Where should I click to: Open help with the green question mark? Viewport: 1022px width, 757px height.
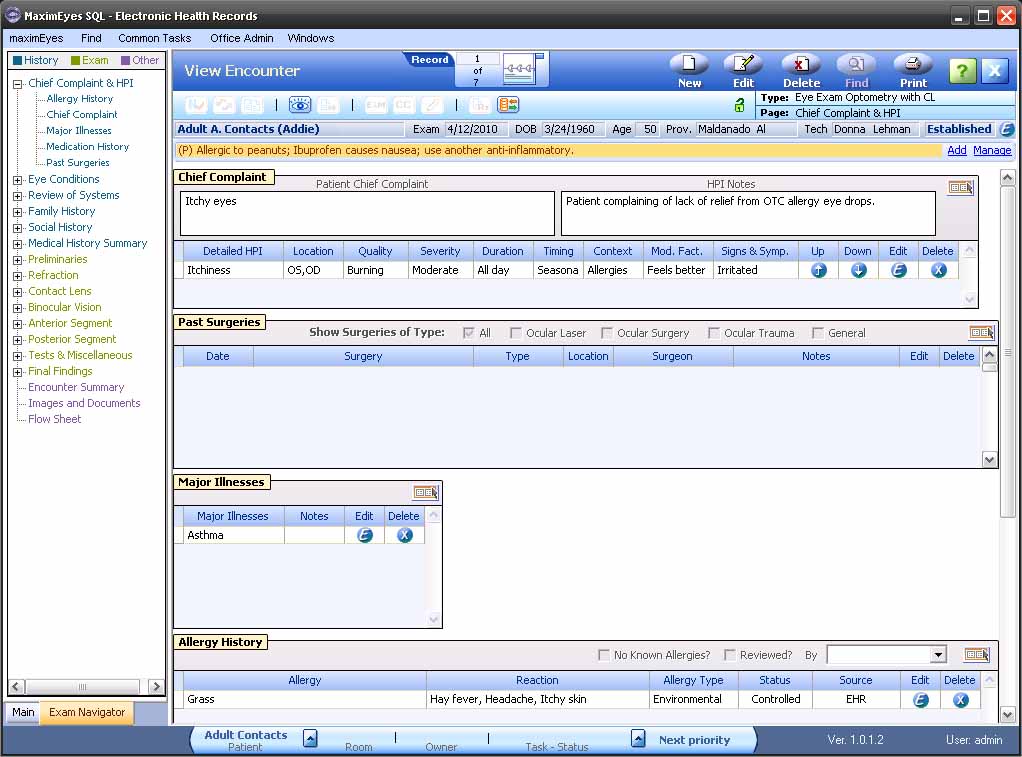click(963, 70)
